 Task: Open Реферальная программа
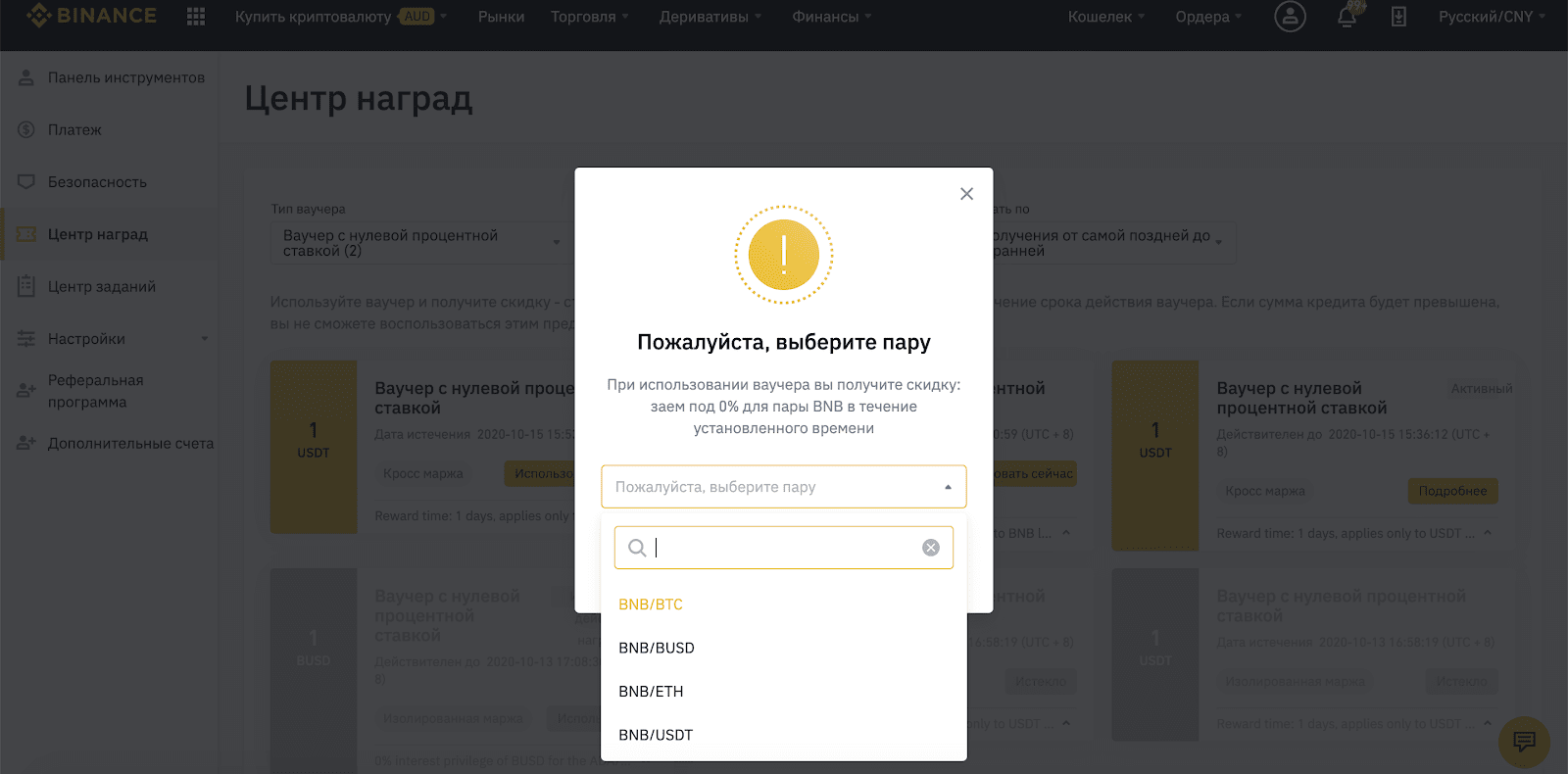96,391
